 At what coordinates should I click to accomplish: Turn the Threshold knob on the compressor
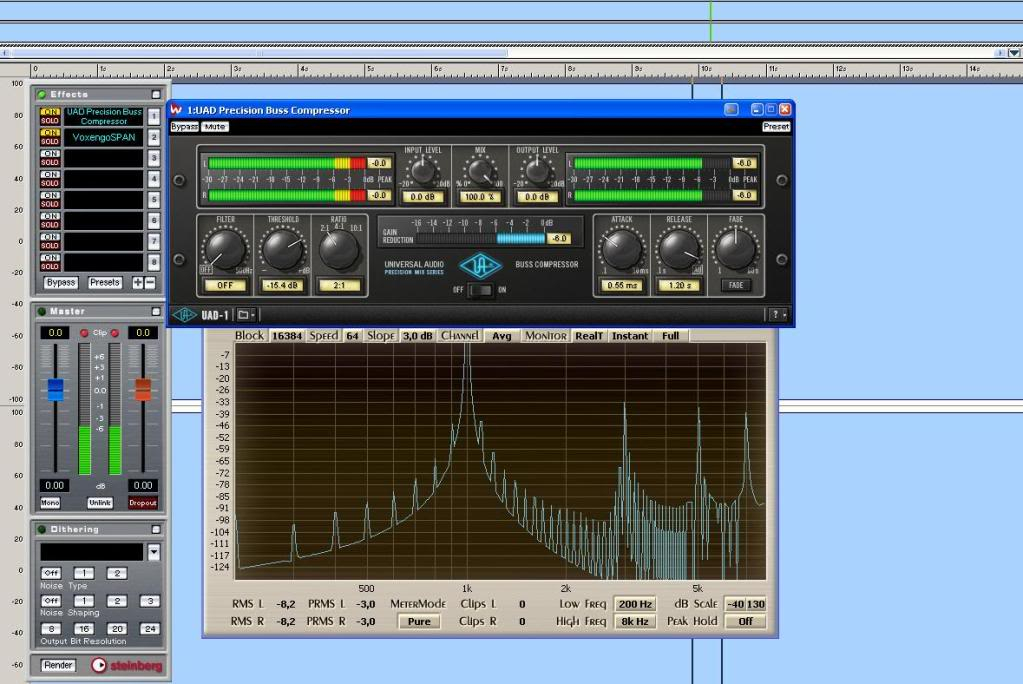click(283, 249)
